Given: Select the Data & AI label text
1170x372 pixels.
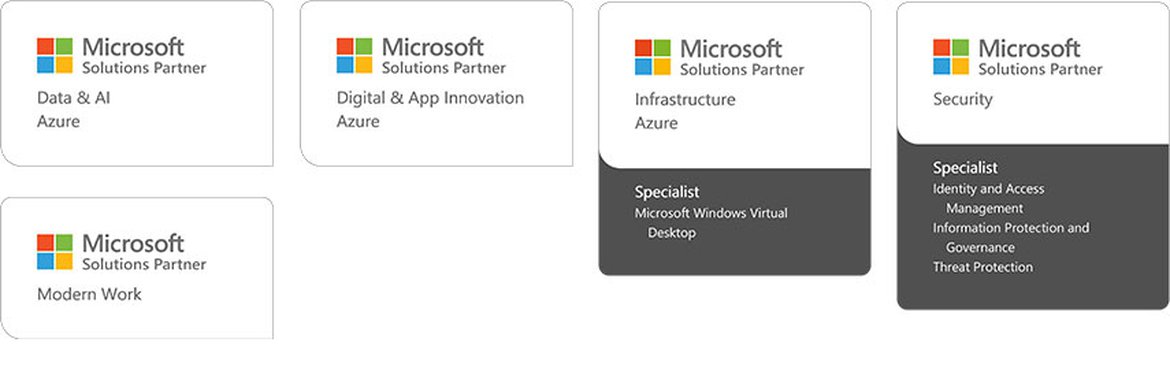Looking at the screenshot, I should [74, 98].
